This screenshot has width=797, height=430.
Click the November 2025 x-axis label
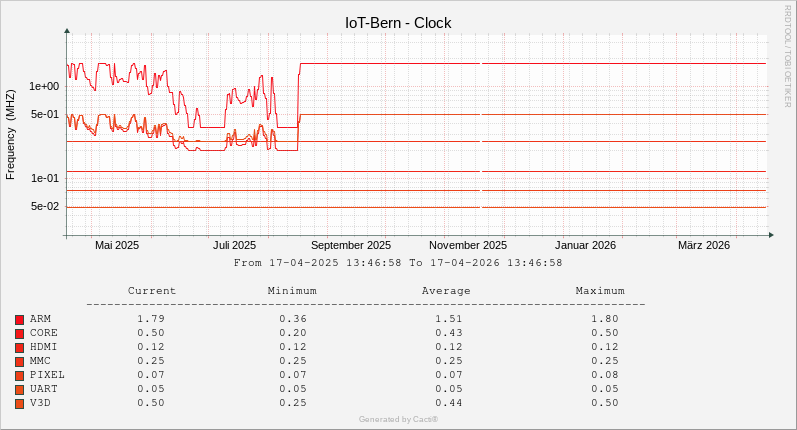[468, 245]
